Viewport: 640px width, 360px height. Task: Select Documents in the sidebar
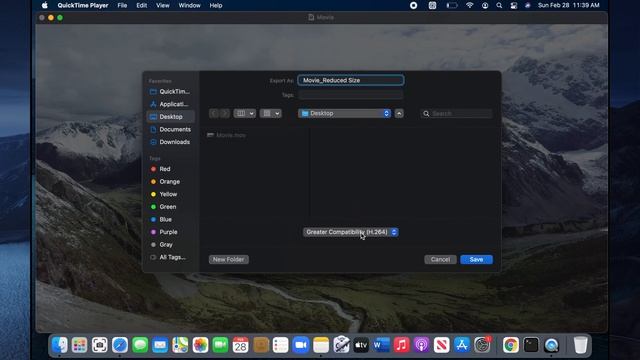point(171,129)
